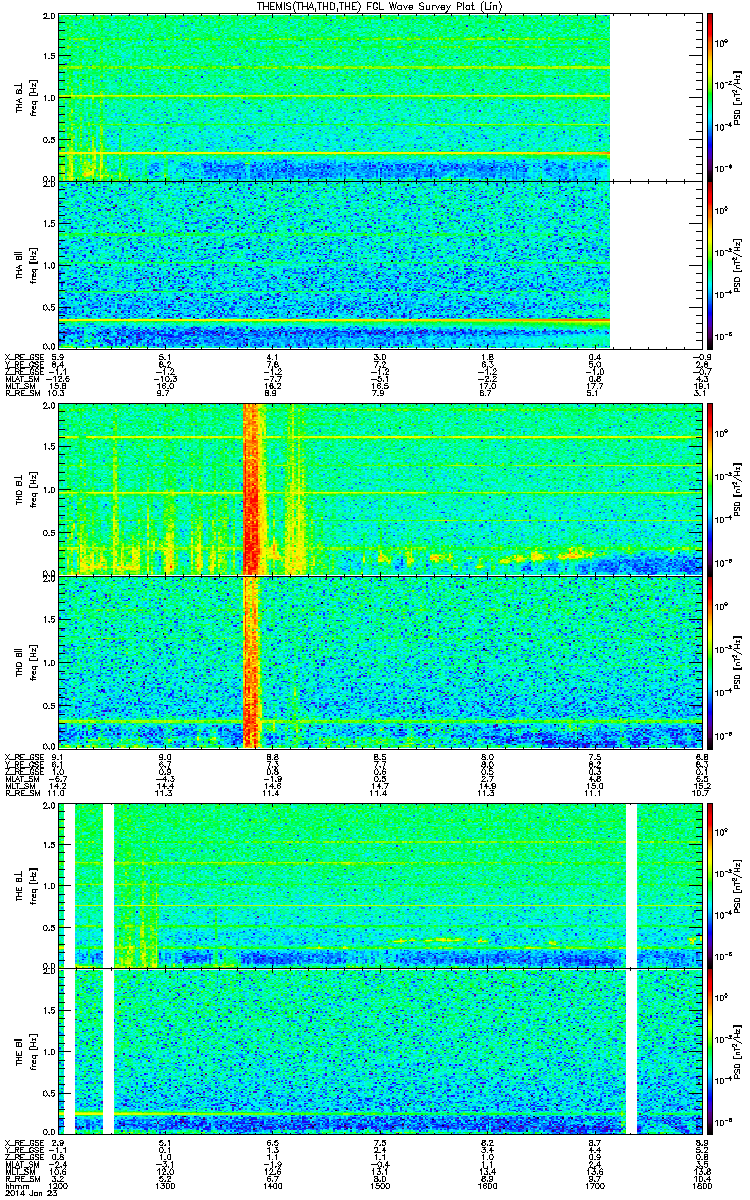Click the THE B⊥ spectrogram panel
The width and height of the screenshot is (750, 1200).
[x=378, y=885]
